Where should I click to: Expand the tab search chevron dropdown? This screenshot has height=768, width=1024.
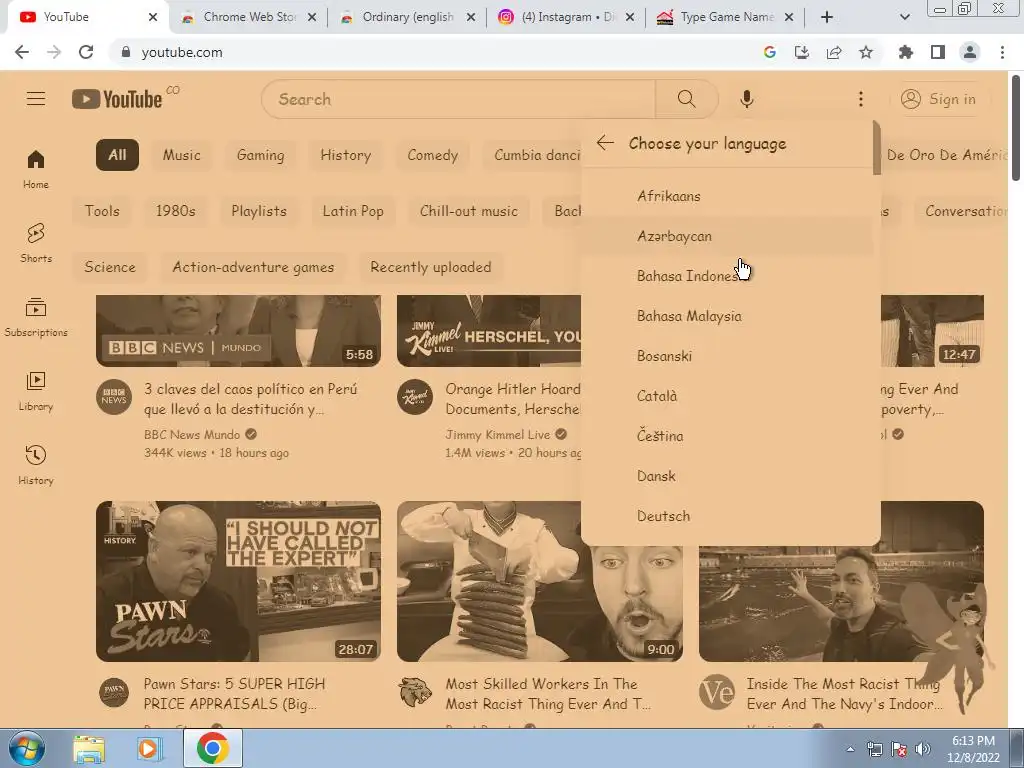(x=904, y=17)
